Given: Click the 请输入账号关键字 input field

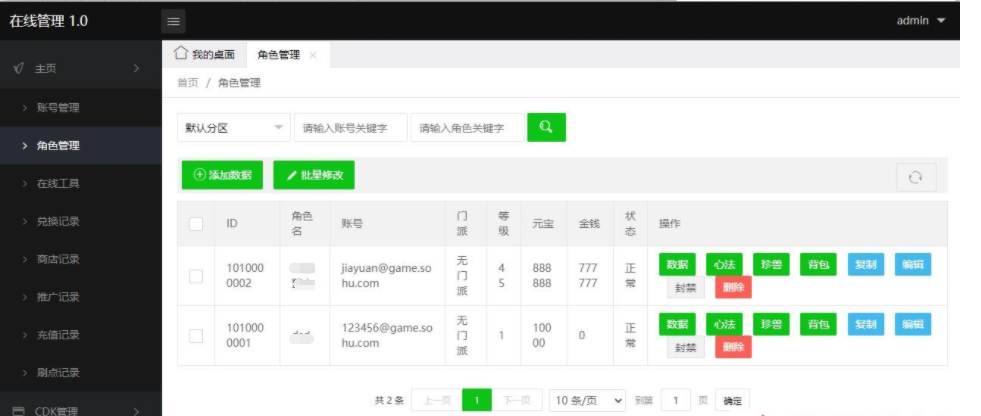Looking at the screenshot, I should coord(351,128).
